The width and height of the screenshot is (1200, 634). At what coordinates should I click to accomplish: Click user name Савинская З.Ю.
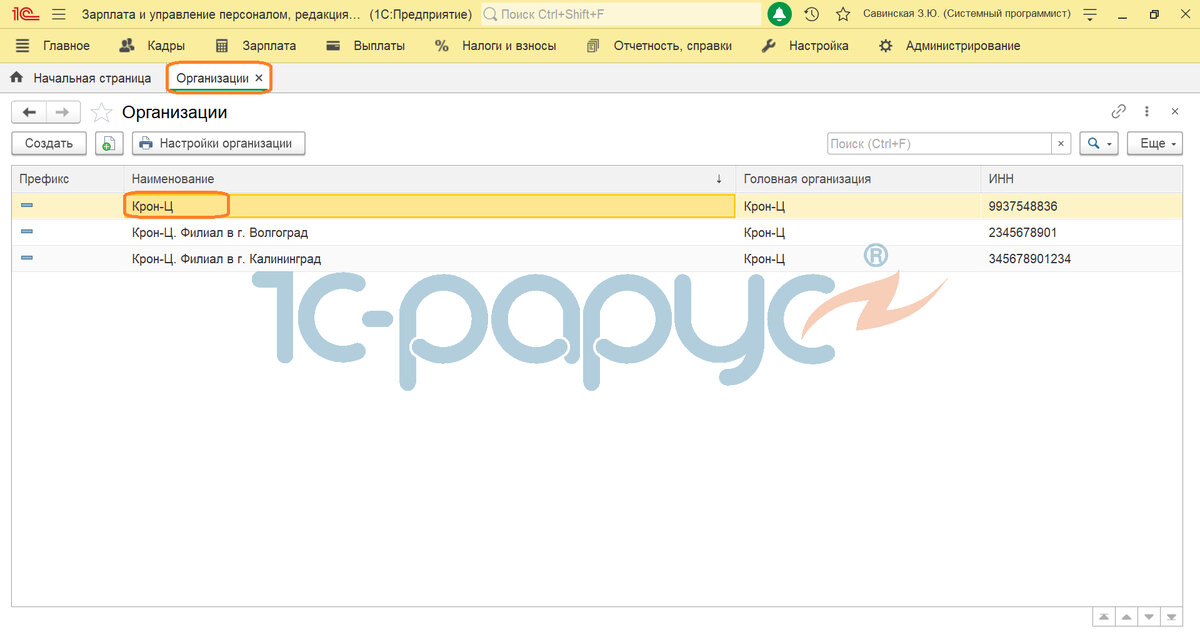966,14
